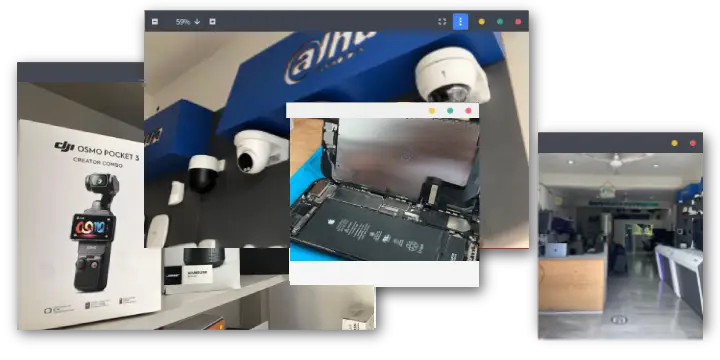Select the 59% zoom level readout
Image resolution: width=720 pixels, height=360 pixels.
pyautogui.click(x=183, y=22)
